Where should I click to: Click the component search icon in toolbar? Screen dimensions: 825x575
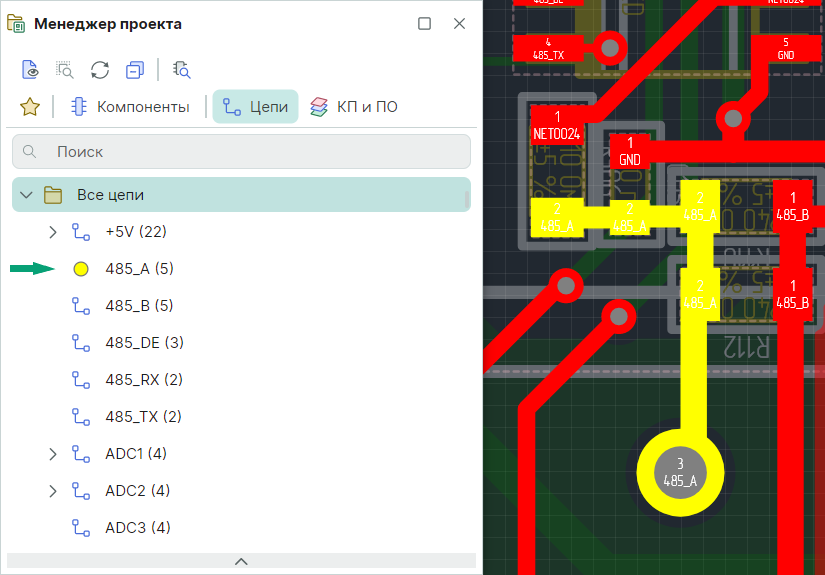(x=182, y=69)
